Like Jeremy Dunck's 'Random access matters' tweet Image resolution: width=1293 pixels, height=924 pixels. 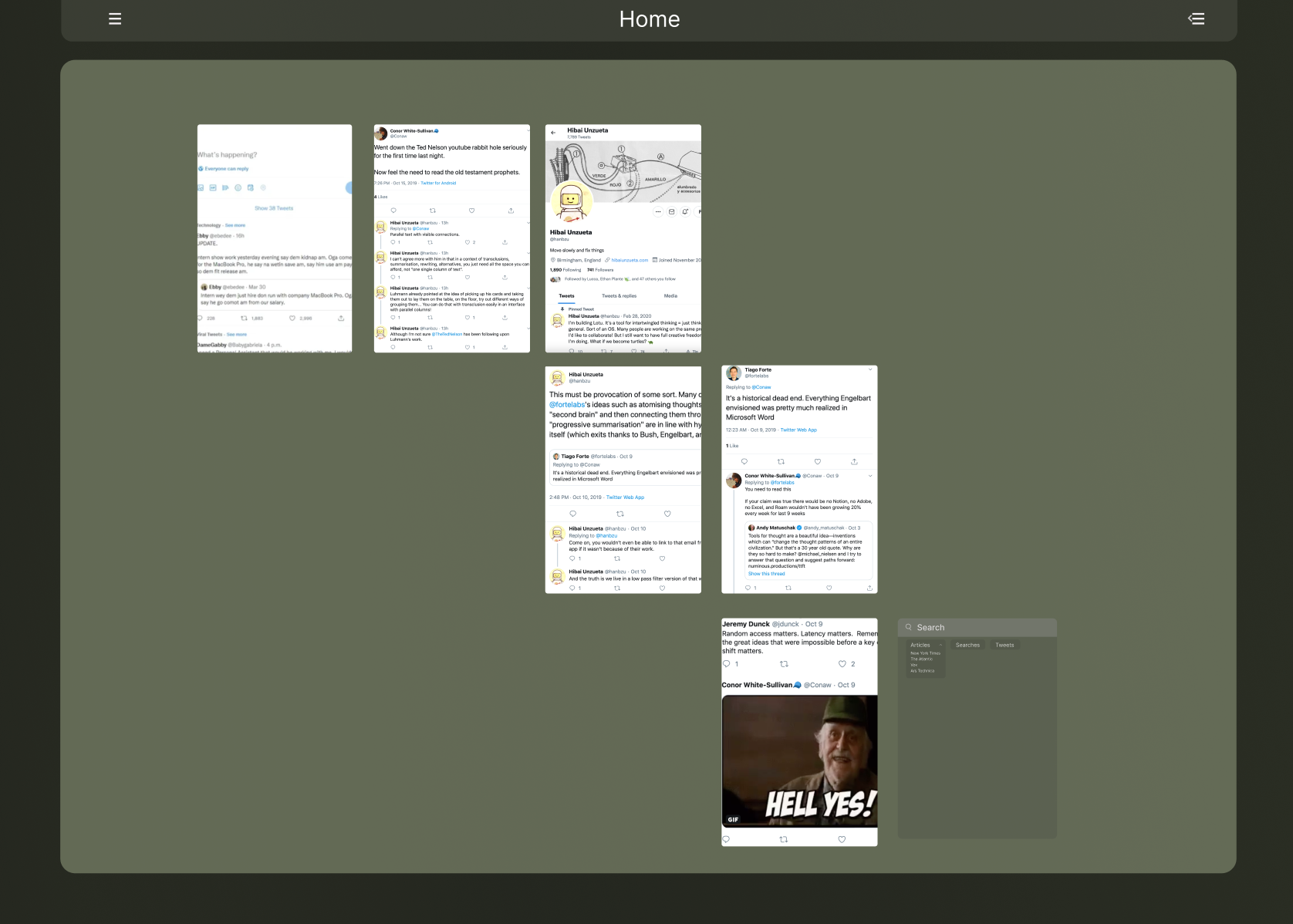pos(842,664)
